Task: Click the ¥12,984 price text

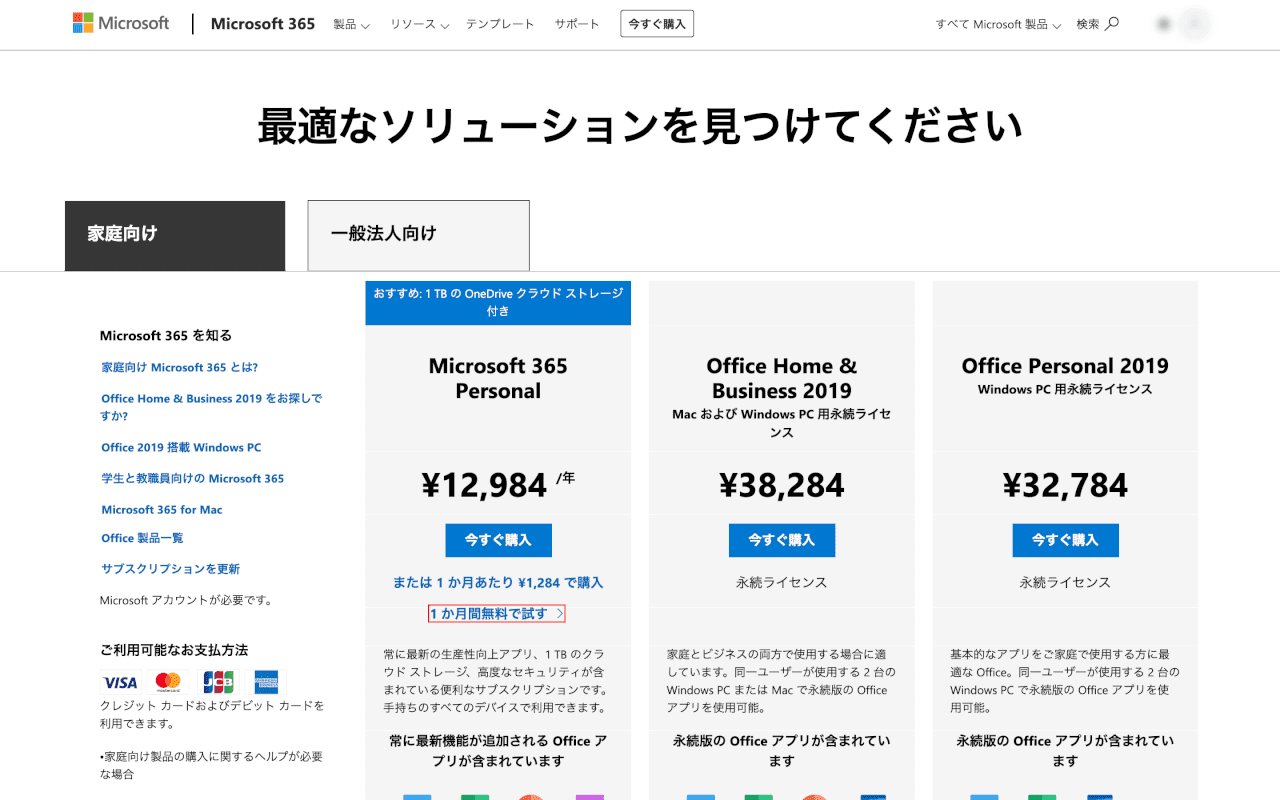Action: point(485,485)
